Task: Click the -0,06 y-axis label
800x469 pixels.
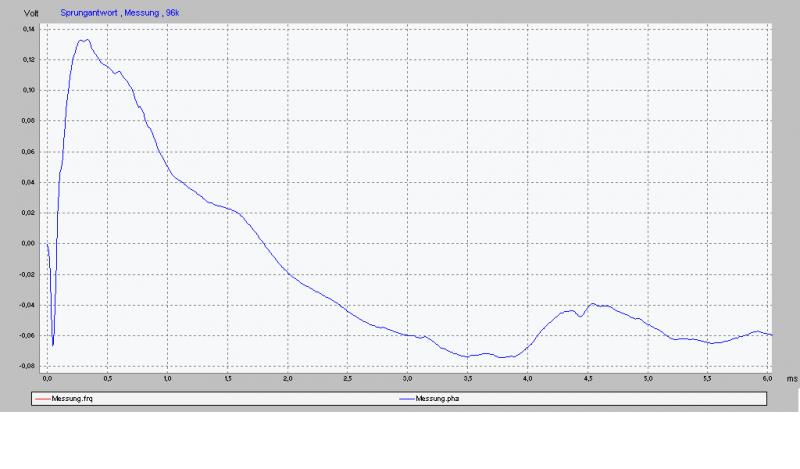Action: 28,336
